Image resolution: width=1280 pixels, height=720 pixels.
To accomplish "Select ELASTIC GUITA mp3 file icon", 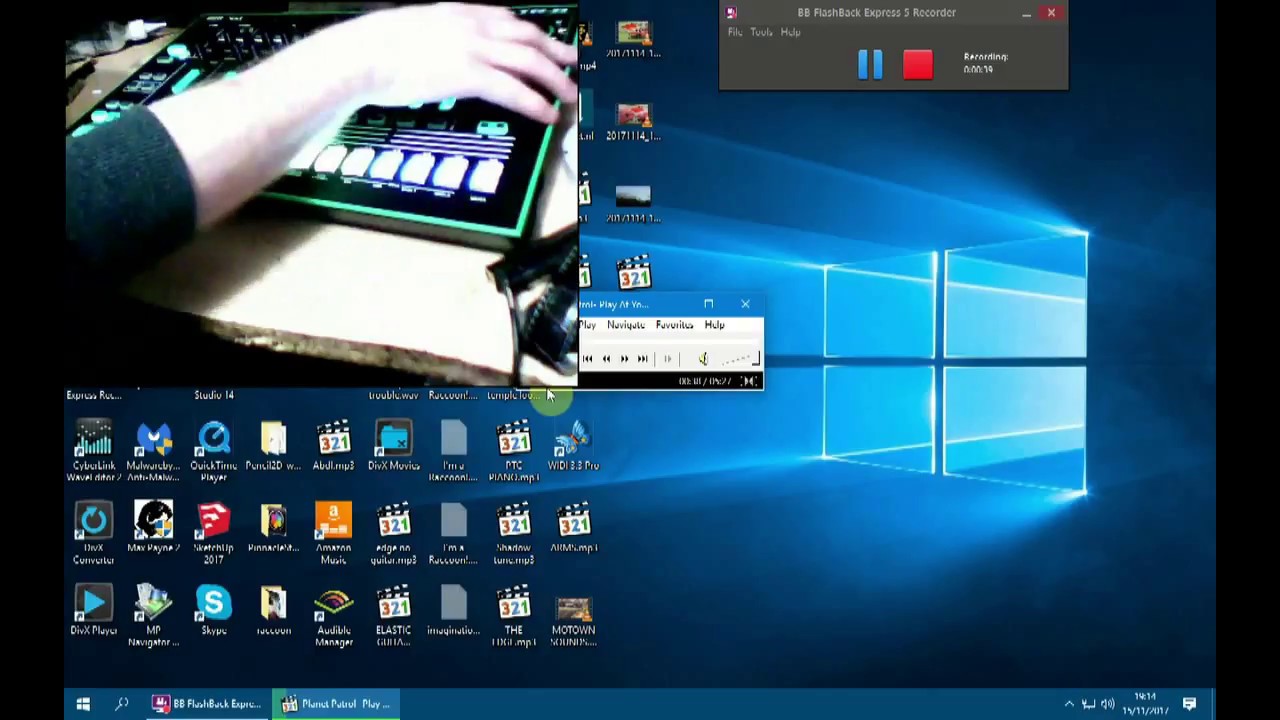I will pos(393,615).
